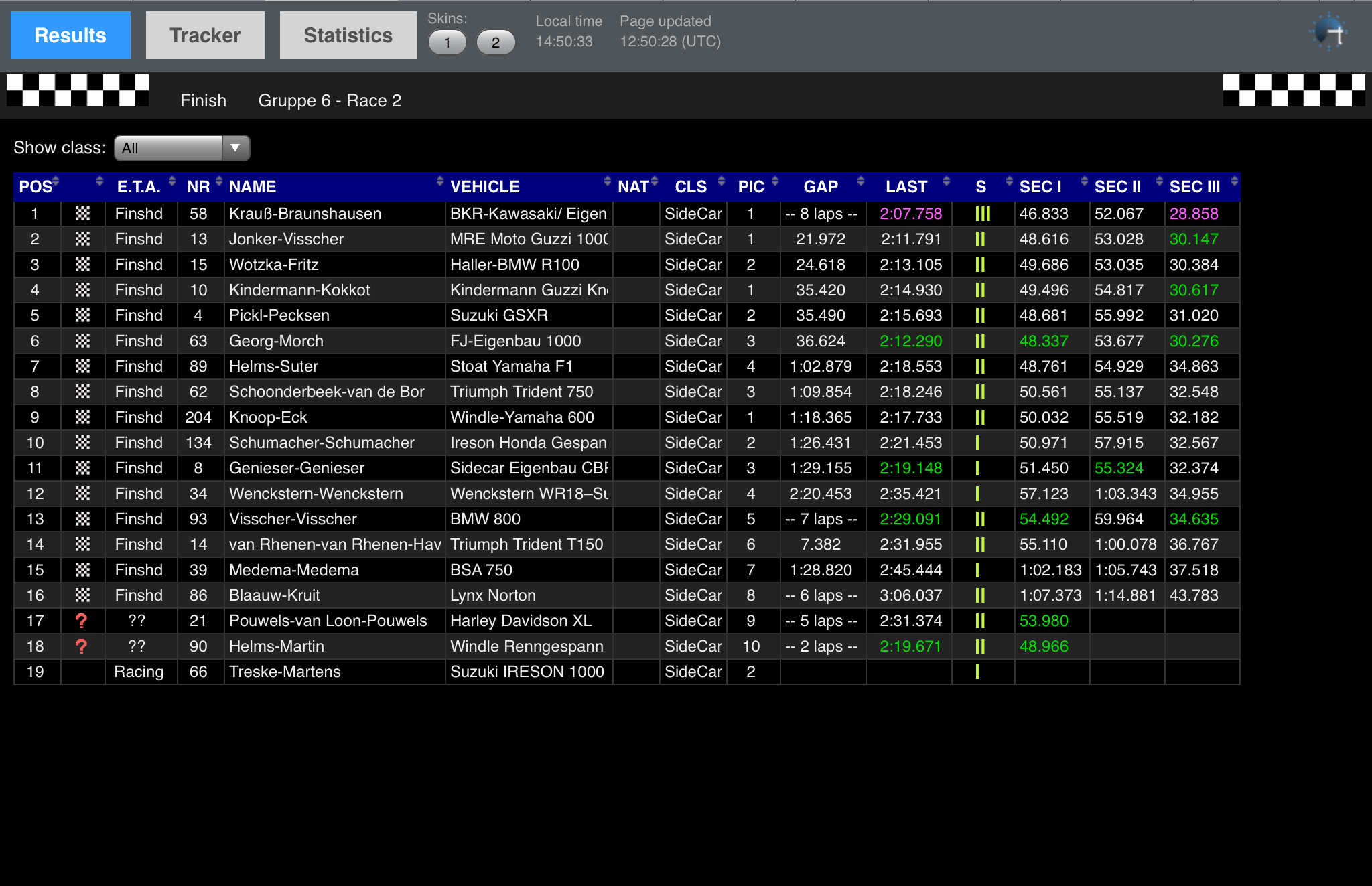Open the Results tab
The image size is (1372, 886).
[x=70, y=35]
